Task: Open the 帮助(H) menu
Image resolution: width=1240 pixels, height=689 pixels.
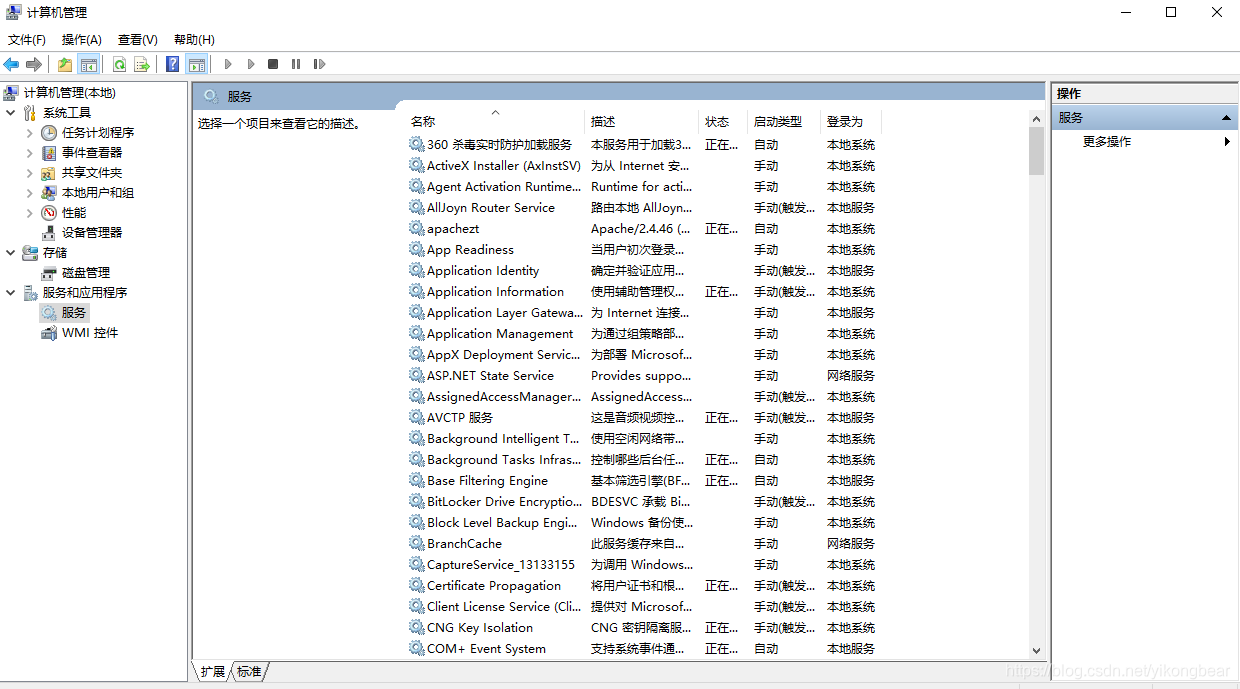Action: point(194,40)
